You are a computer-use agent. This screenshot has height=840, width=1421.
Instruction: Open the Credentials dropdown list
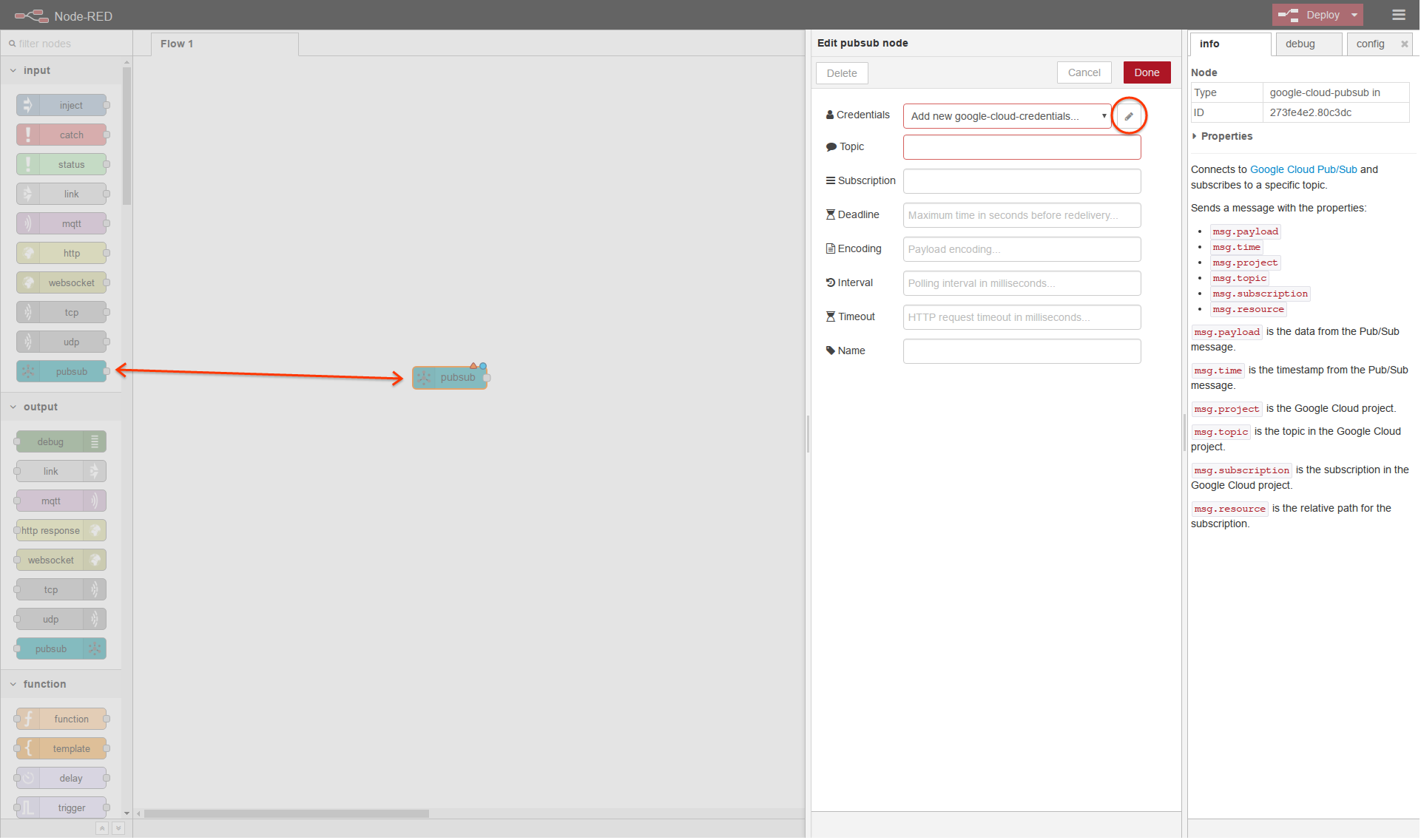tap(1007, 116)
